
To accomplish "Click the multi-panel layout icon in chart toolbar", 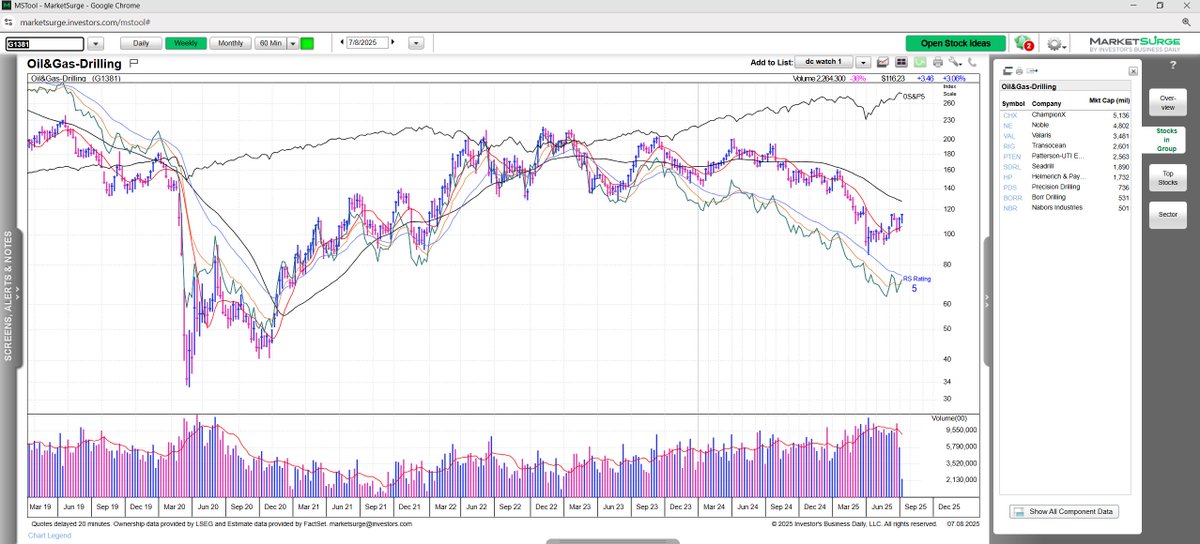I will pyautogui.click(x=901, y=62).
